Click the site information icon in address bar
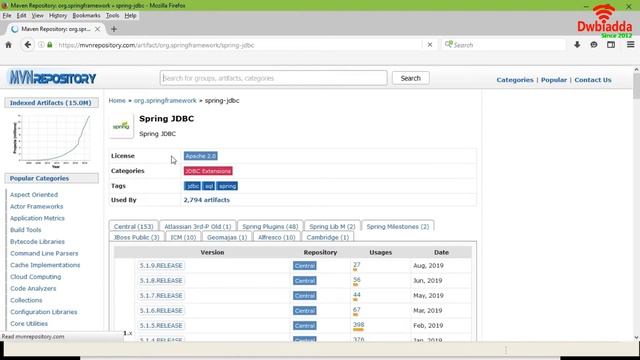640x360 pixels. click(41, 45)
